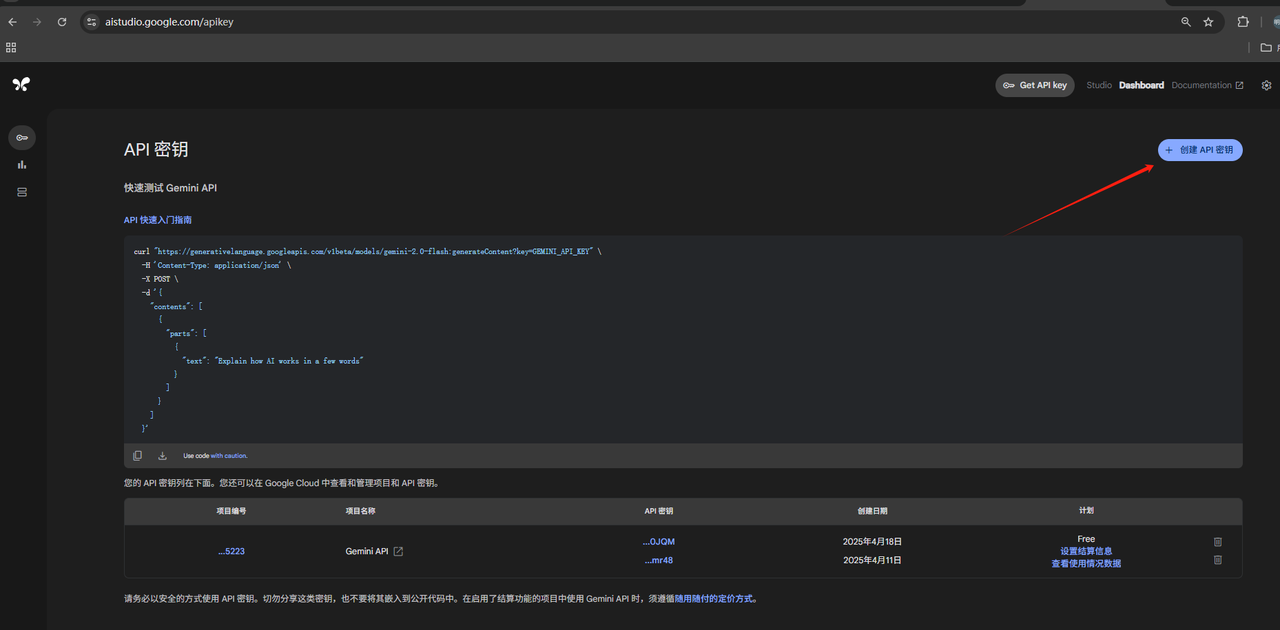Open the API 快速入门指南 link
Screen dimensions: 1280x630
pyautogui.click(x=158, y=220)
